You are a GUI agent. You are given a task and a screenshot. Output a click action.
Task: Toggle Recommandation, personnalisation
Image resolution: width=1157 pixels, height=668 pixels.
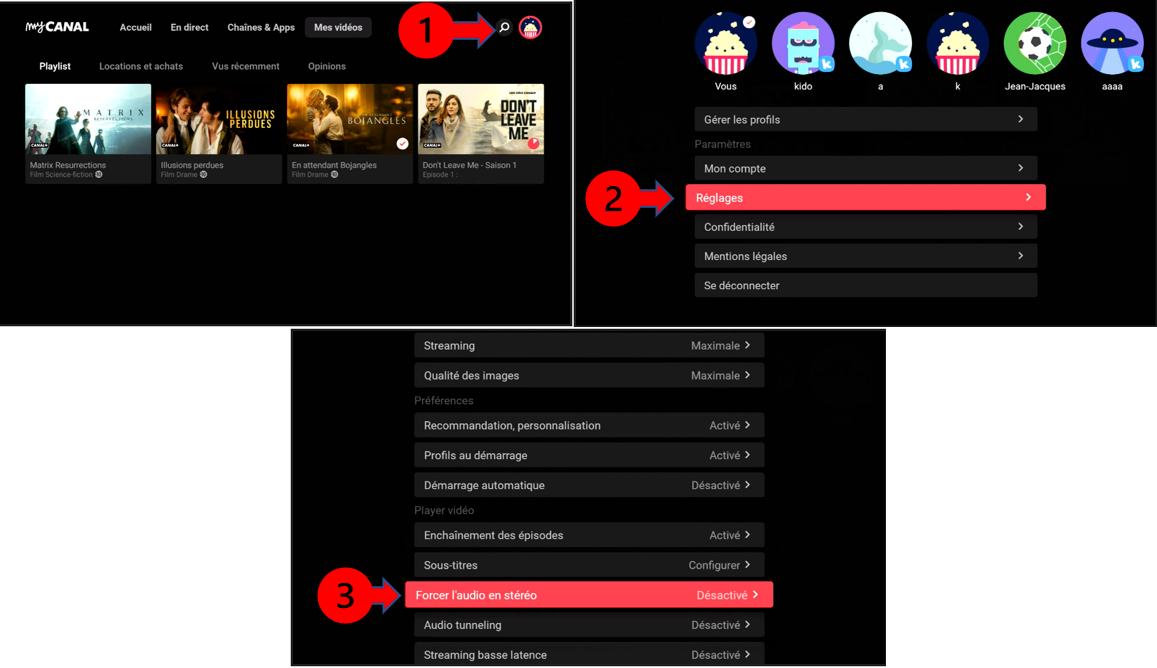[589, 425]
